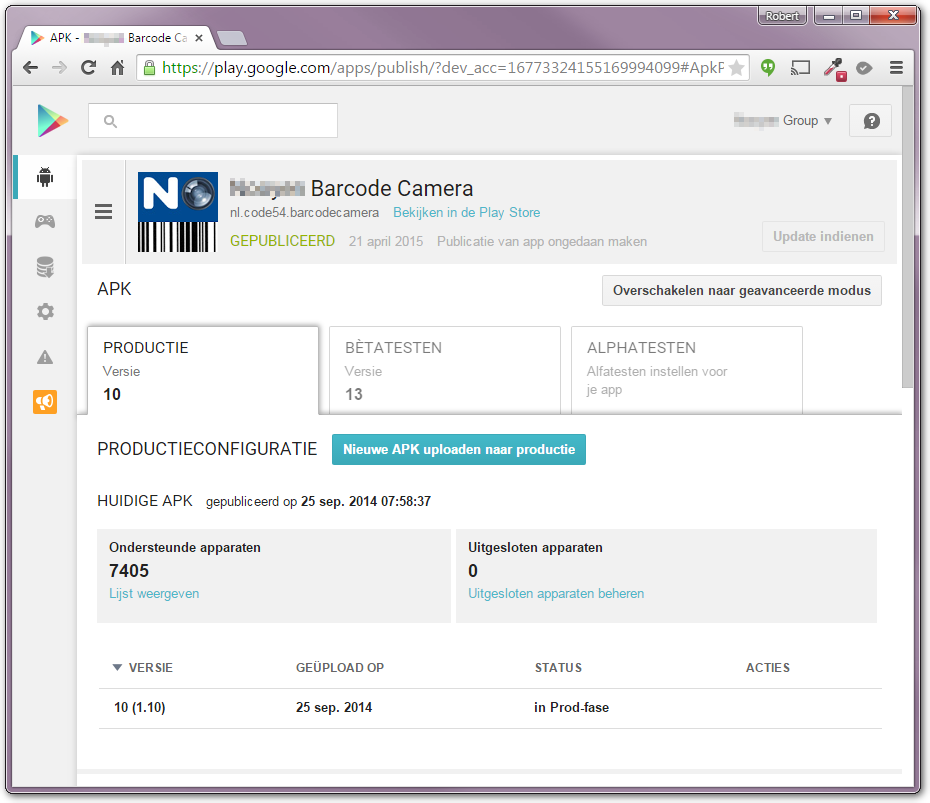The image size is (930, 803).
Task: Select the APK Barcode Camera browser tab
Action: click(x=119, y=38)
